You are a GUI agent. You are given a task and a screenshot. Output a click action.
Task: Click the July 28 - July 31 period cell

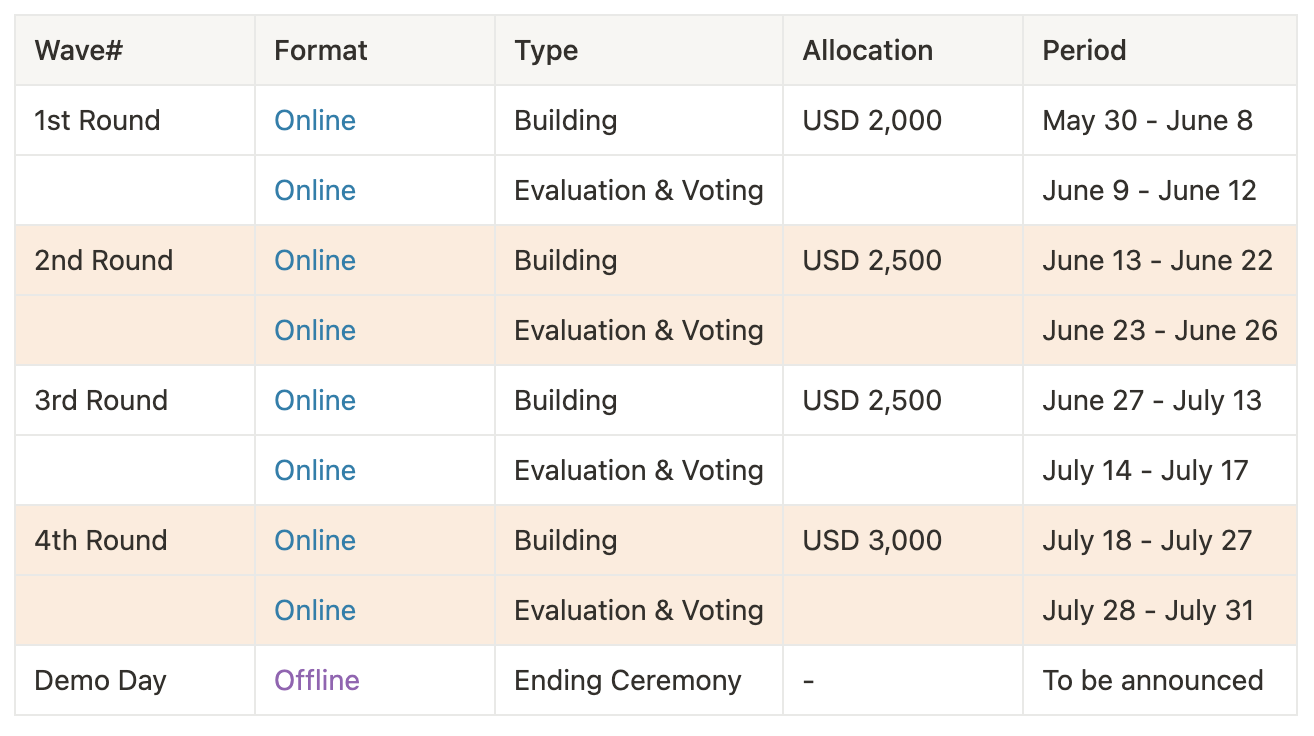[x=1147, y=611]
